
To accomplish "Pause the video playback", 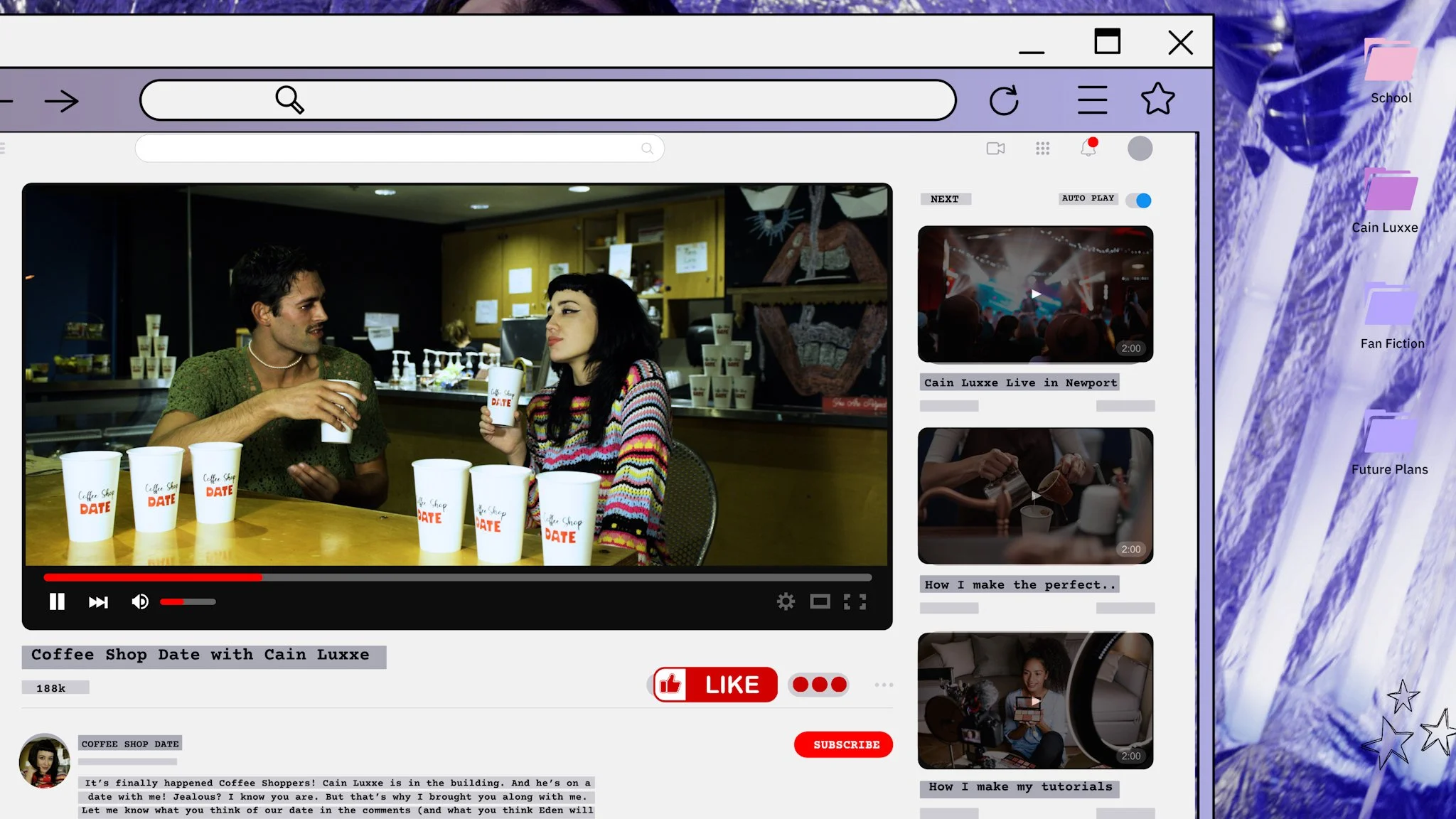I will click(57, 602).
